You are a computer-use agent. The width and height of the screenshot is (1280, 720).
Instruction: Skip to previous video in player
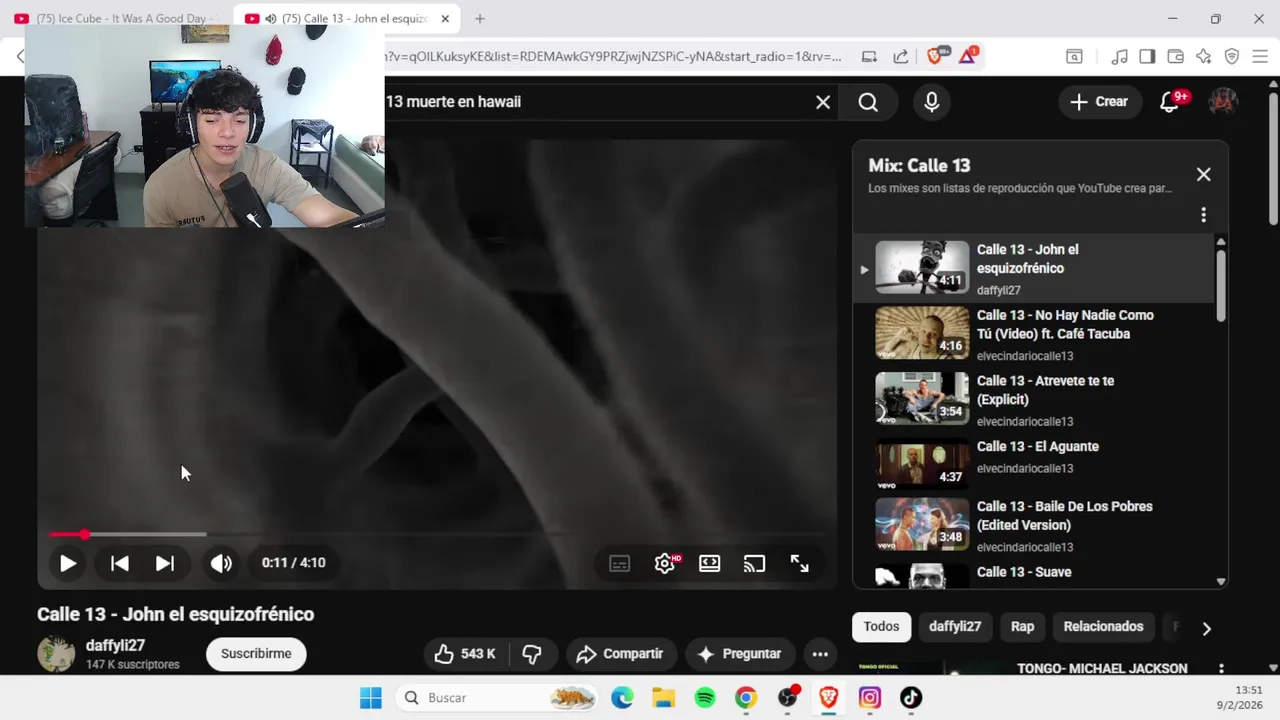[x=119, y=563]
